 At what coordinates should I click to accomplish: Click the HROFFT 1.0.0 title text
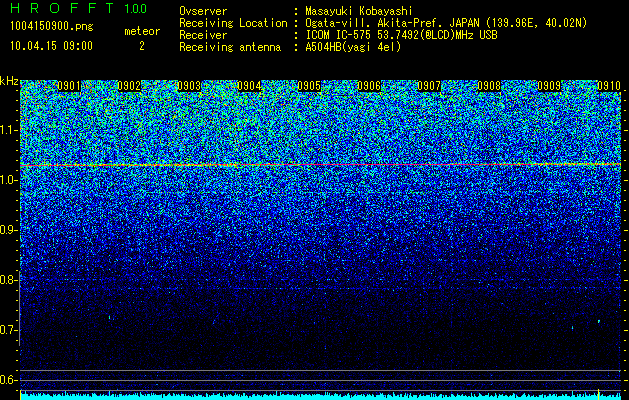coord(79,8)
